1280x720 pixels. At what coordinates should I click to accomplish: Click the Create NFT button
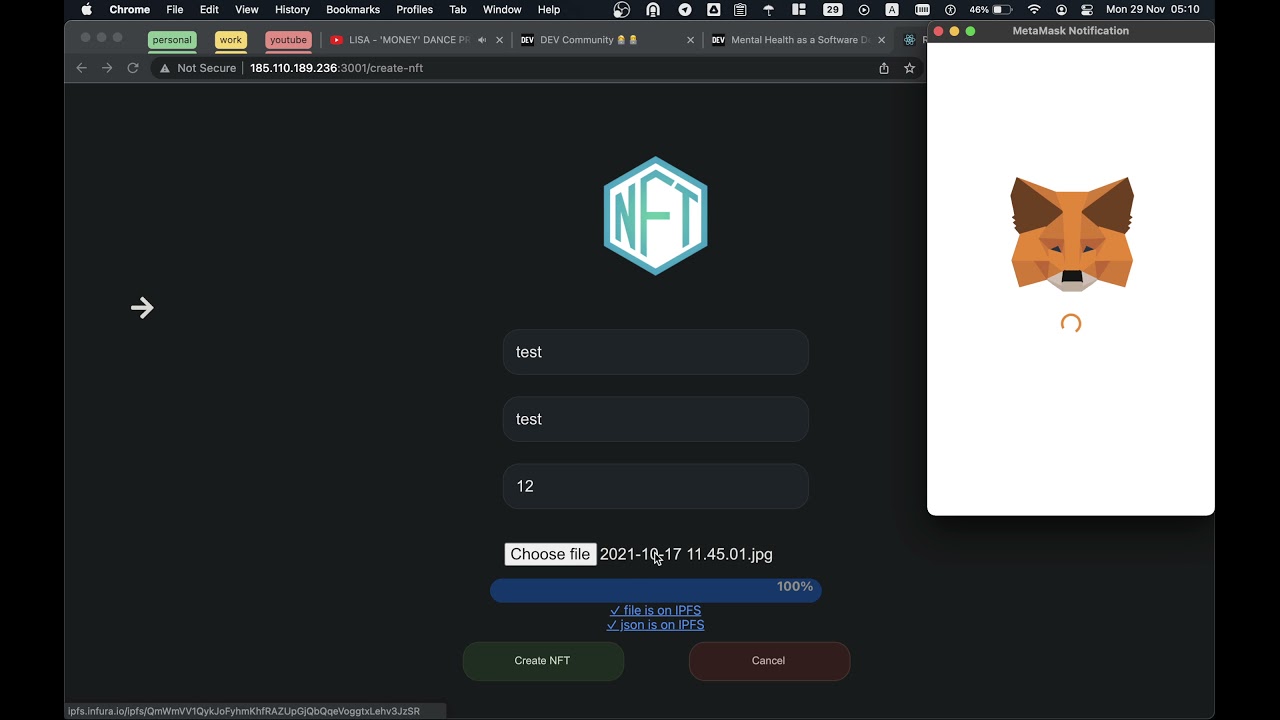[543, 661]
